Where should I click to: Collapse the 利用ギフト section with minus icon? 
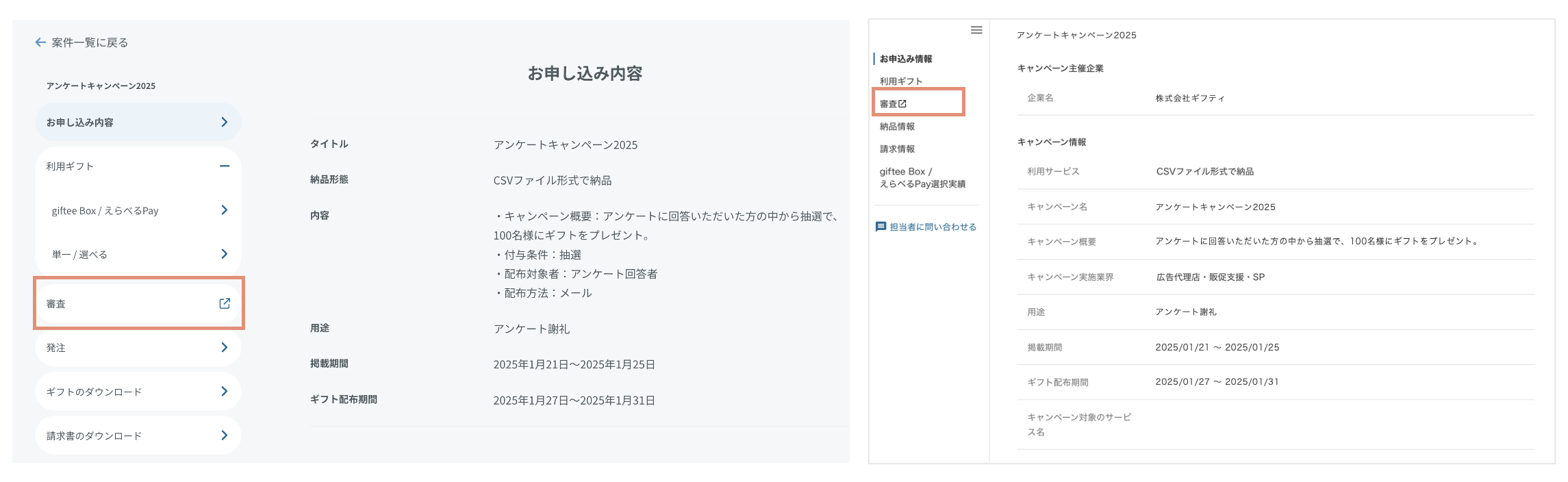[224, 166]
